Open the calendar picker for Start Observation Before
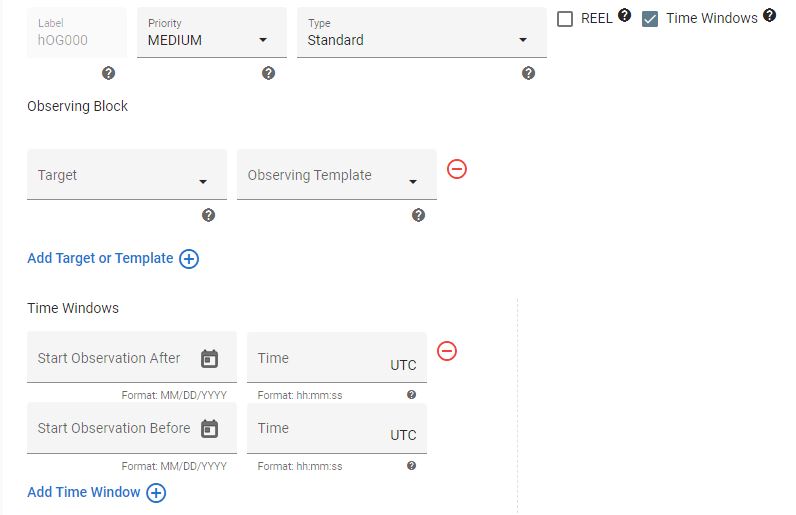The width and height of the screenshot is (796, 515). pyautogui.click(x=209, y=429)
